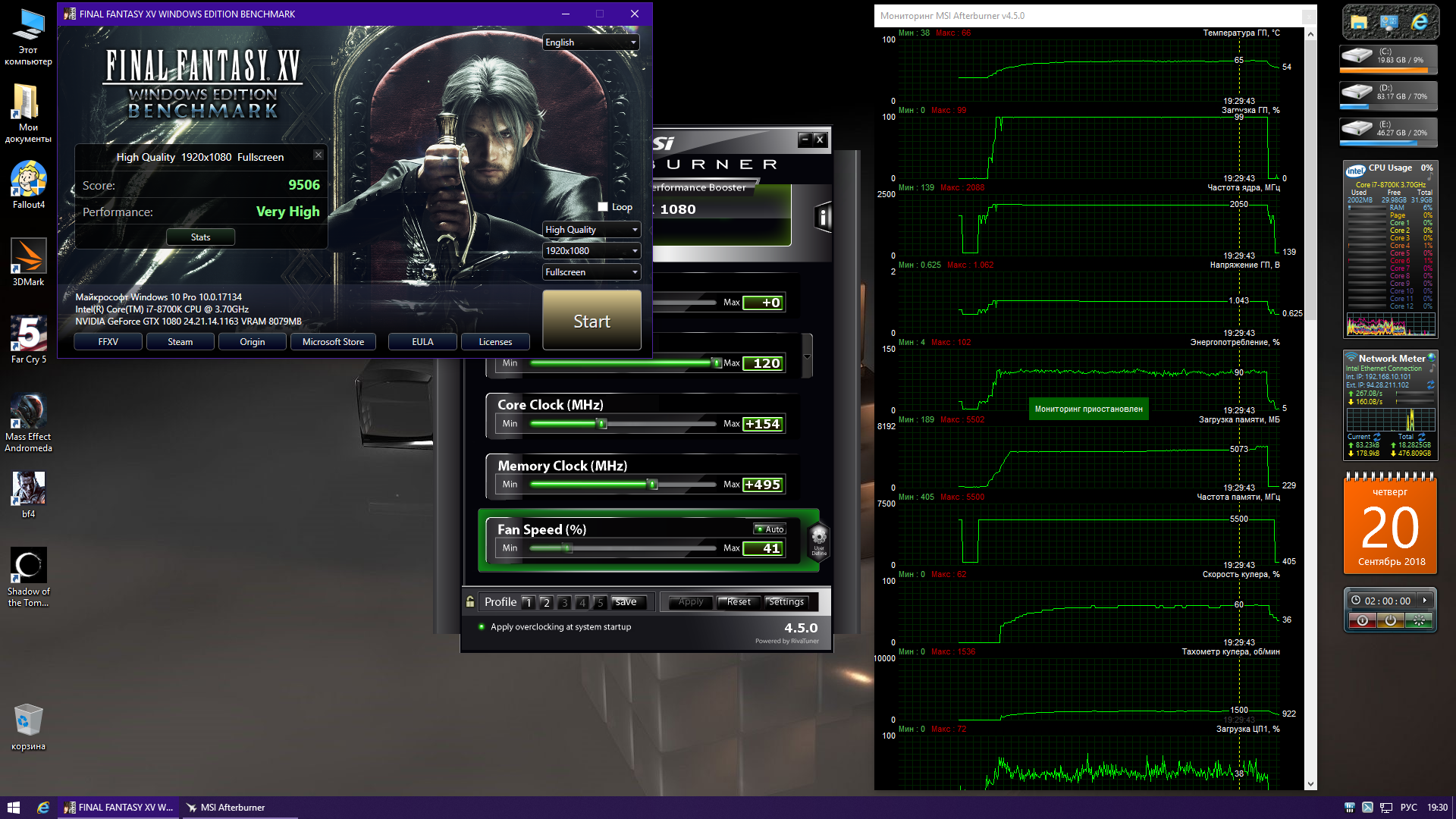Click the Afterburner profile lock icon

click(470, 602)
